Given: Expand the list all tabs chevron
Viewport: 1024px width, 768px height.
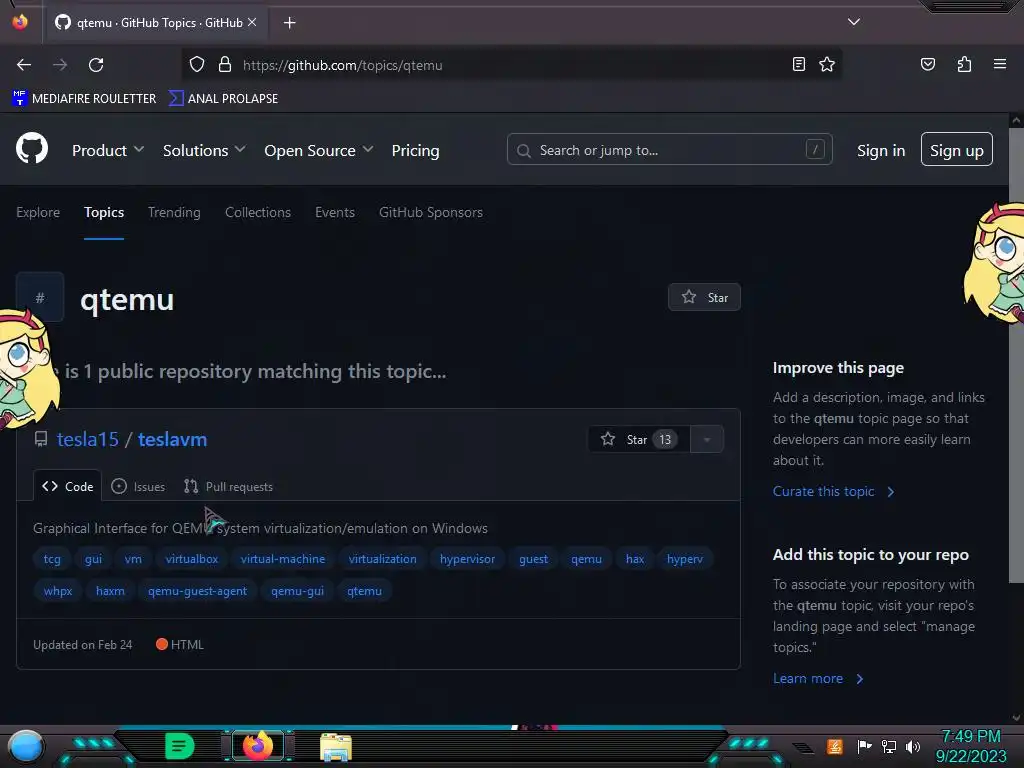Looking at the screenshot, I should (x=854, y=22).
